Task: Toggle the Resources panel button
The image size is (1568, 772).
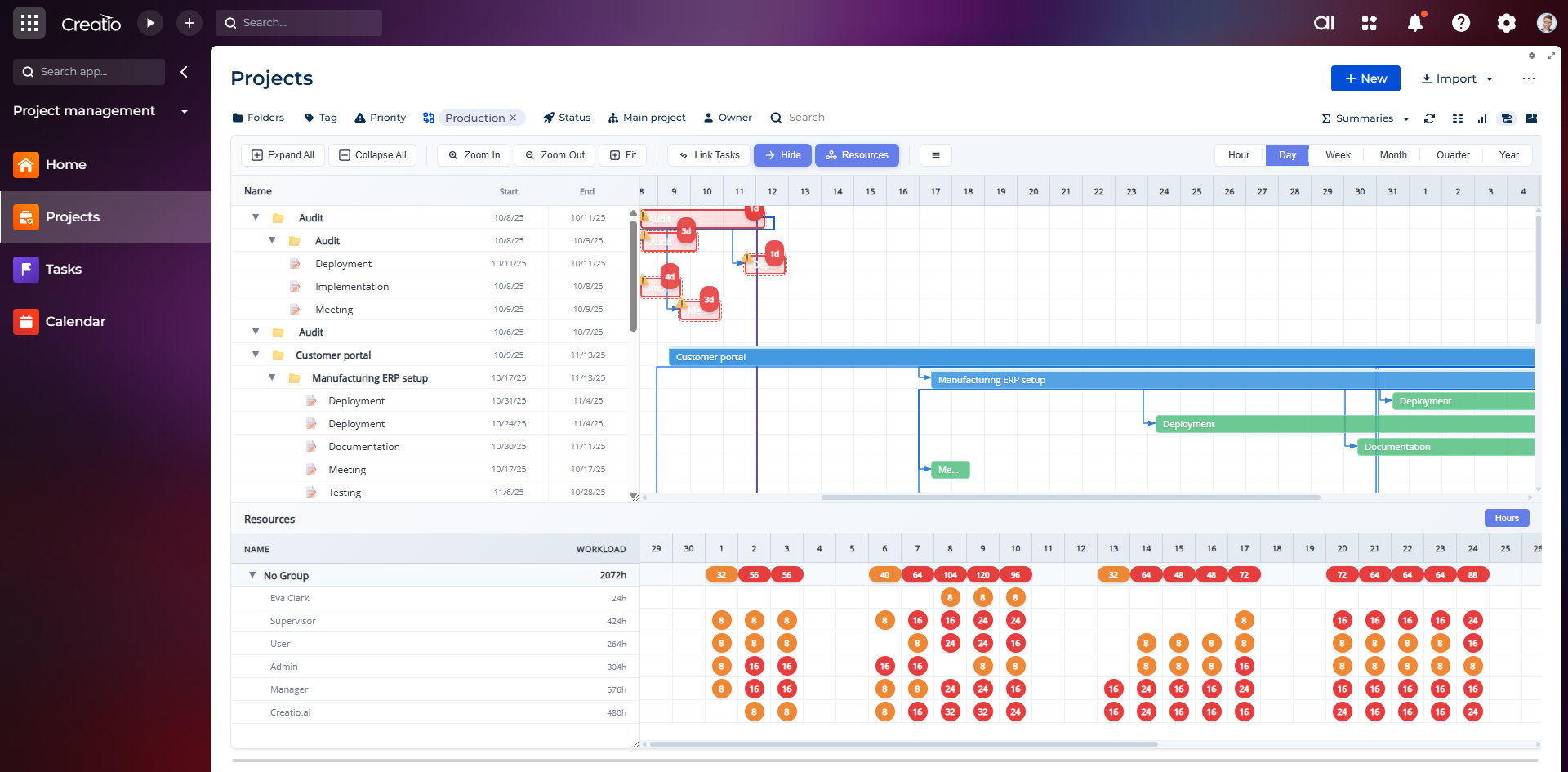Action: [857, 155]
